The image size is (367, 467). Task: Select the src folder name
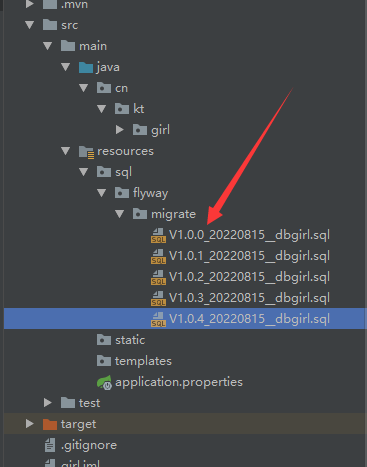[x=70, y=25]
